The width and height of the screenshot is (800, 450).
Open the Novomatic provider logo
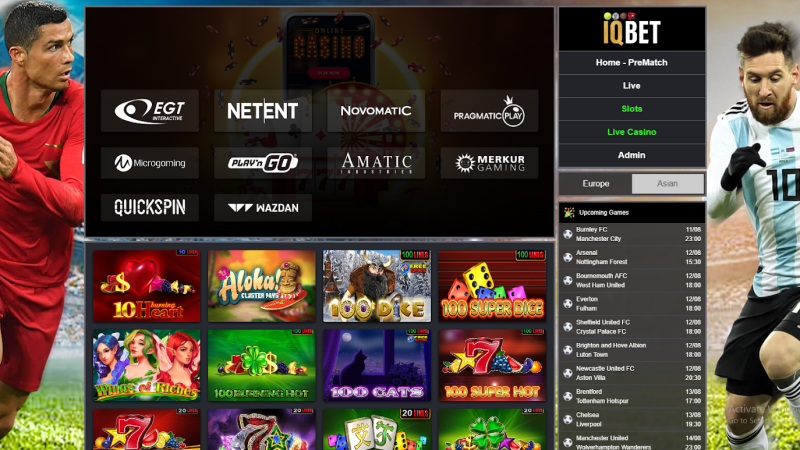point(376,111)
